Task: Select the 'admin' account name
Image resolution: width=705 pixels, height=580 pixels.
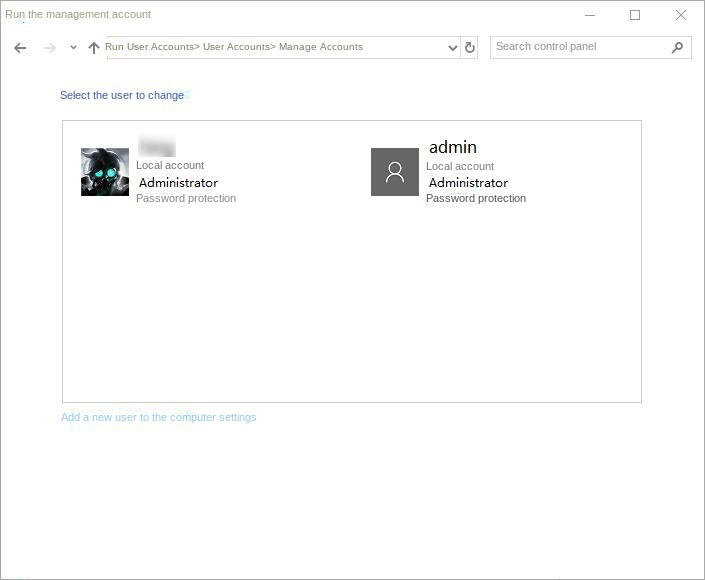Action: pyautogui.click(x=453, y=147)
